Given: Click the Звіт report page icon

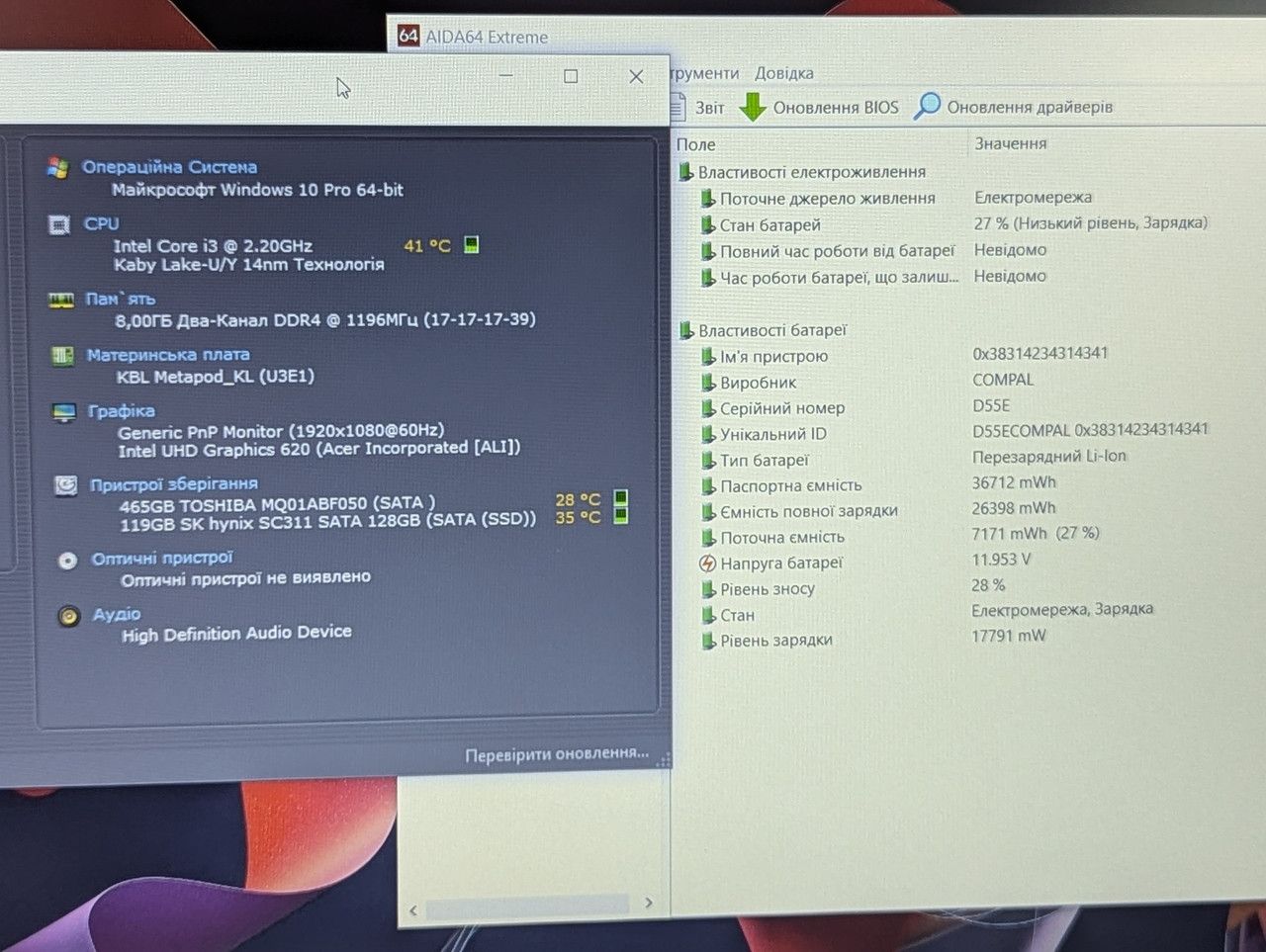Looking at the screenshot, I should tap(678, 107).
